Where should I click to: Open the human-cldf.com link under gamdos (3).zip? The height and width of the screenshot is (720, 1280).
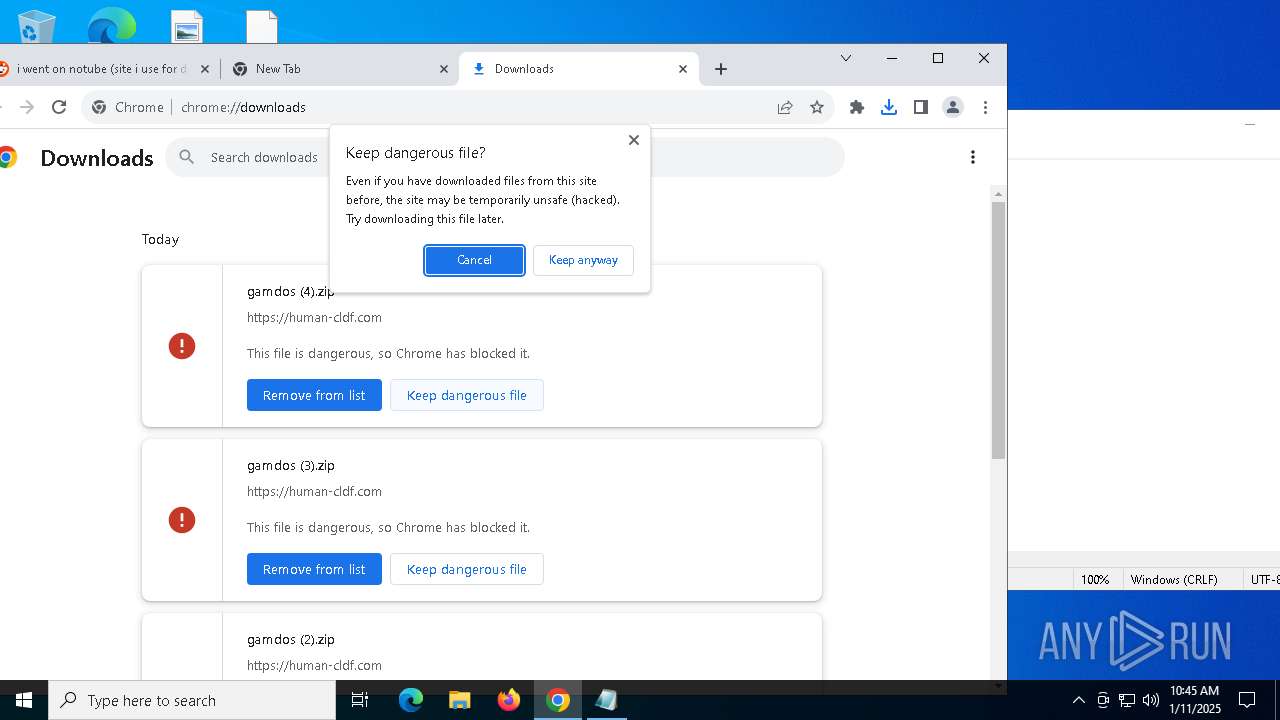(x=314, y=492)
